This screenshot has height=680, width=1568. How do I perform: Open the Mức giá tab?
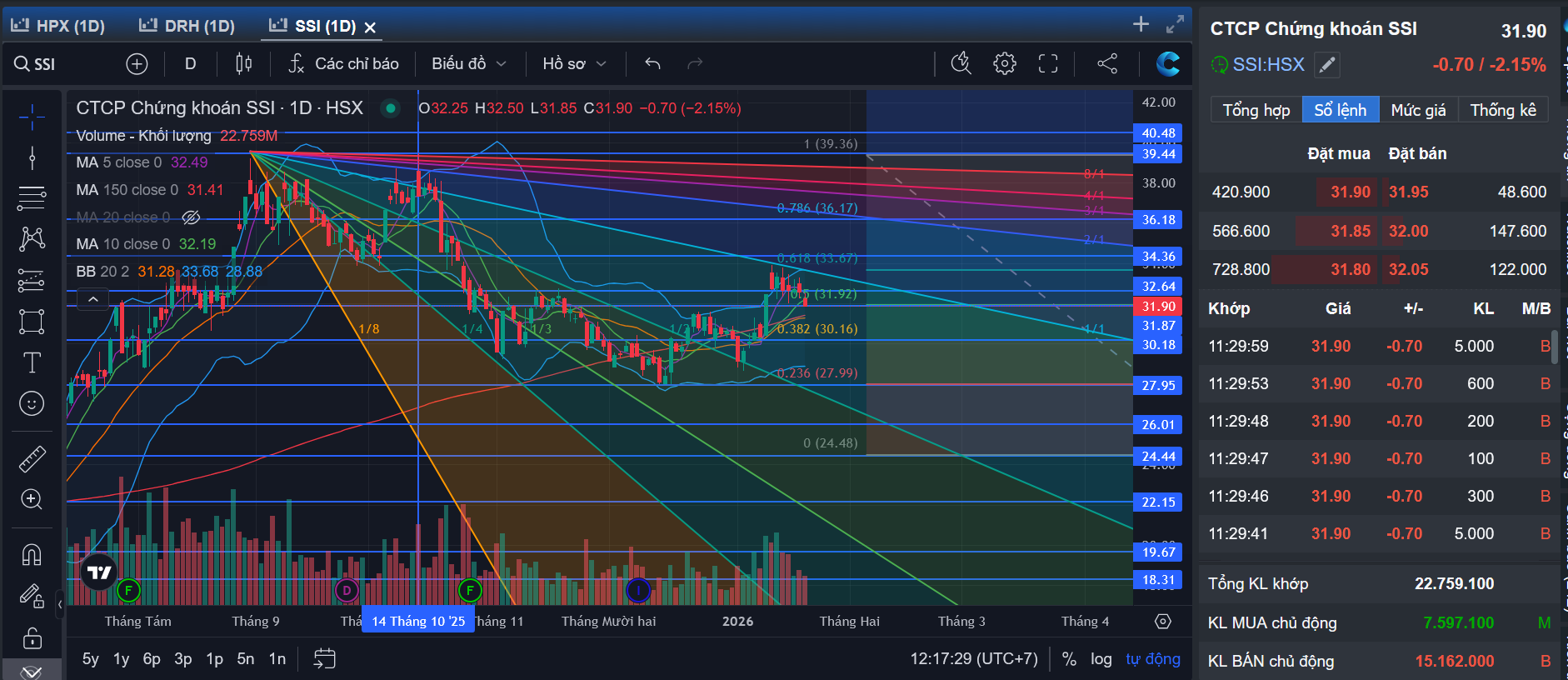[1418, 110]
